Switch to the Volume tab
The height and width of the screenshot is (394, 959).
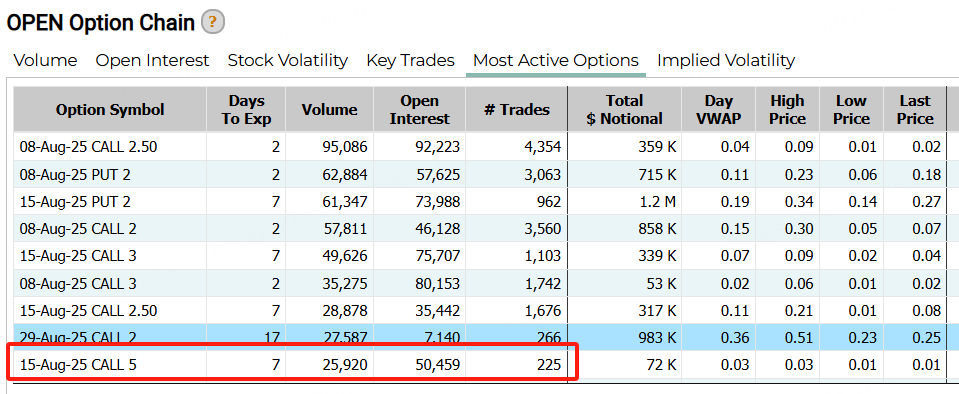(x=45, y=61)
